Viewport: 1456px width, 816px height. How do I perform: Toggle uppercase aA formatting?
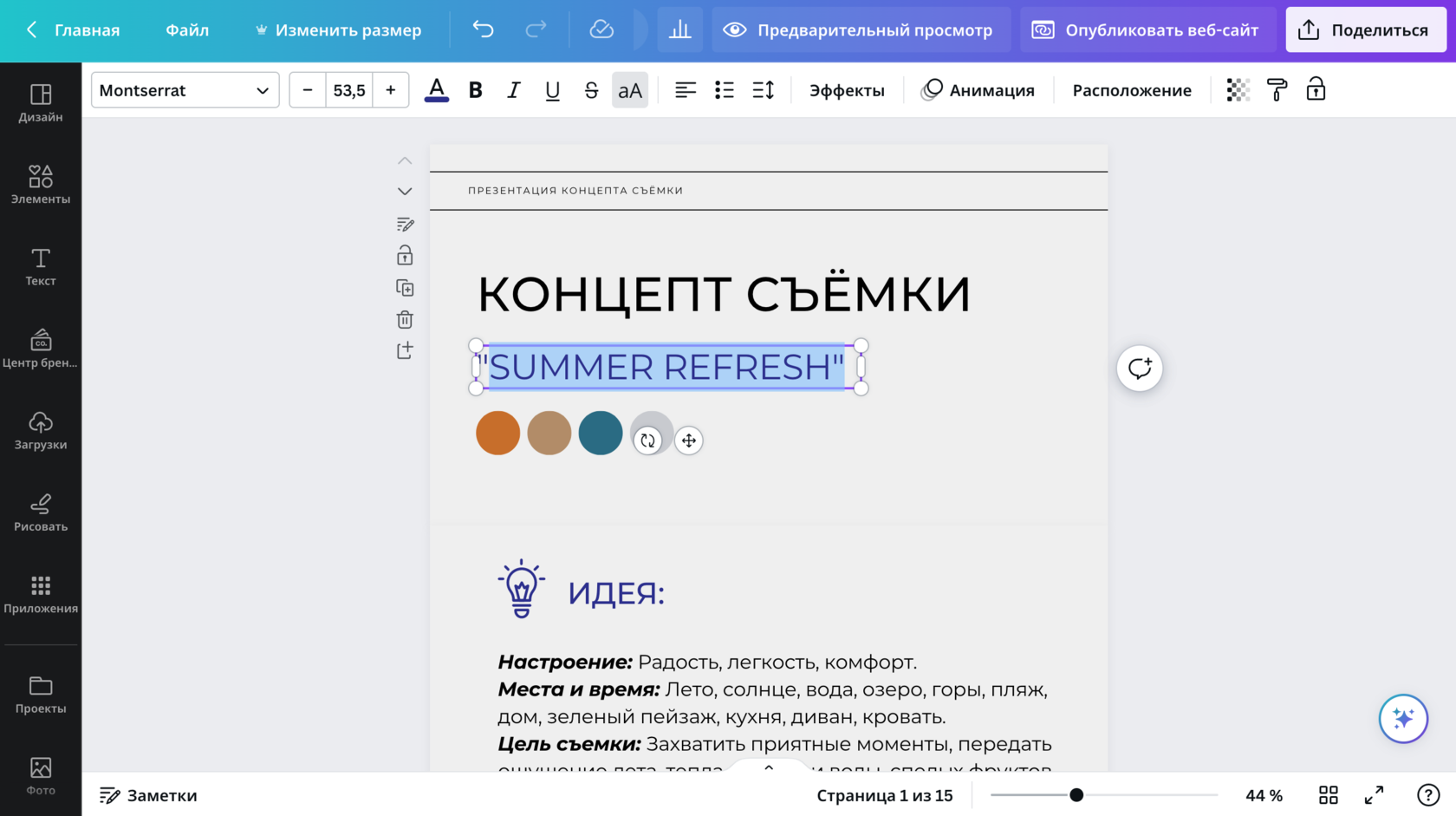pos(630,90)
